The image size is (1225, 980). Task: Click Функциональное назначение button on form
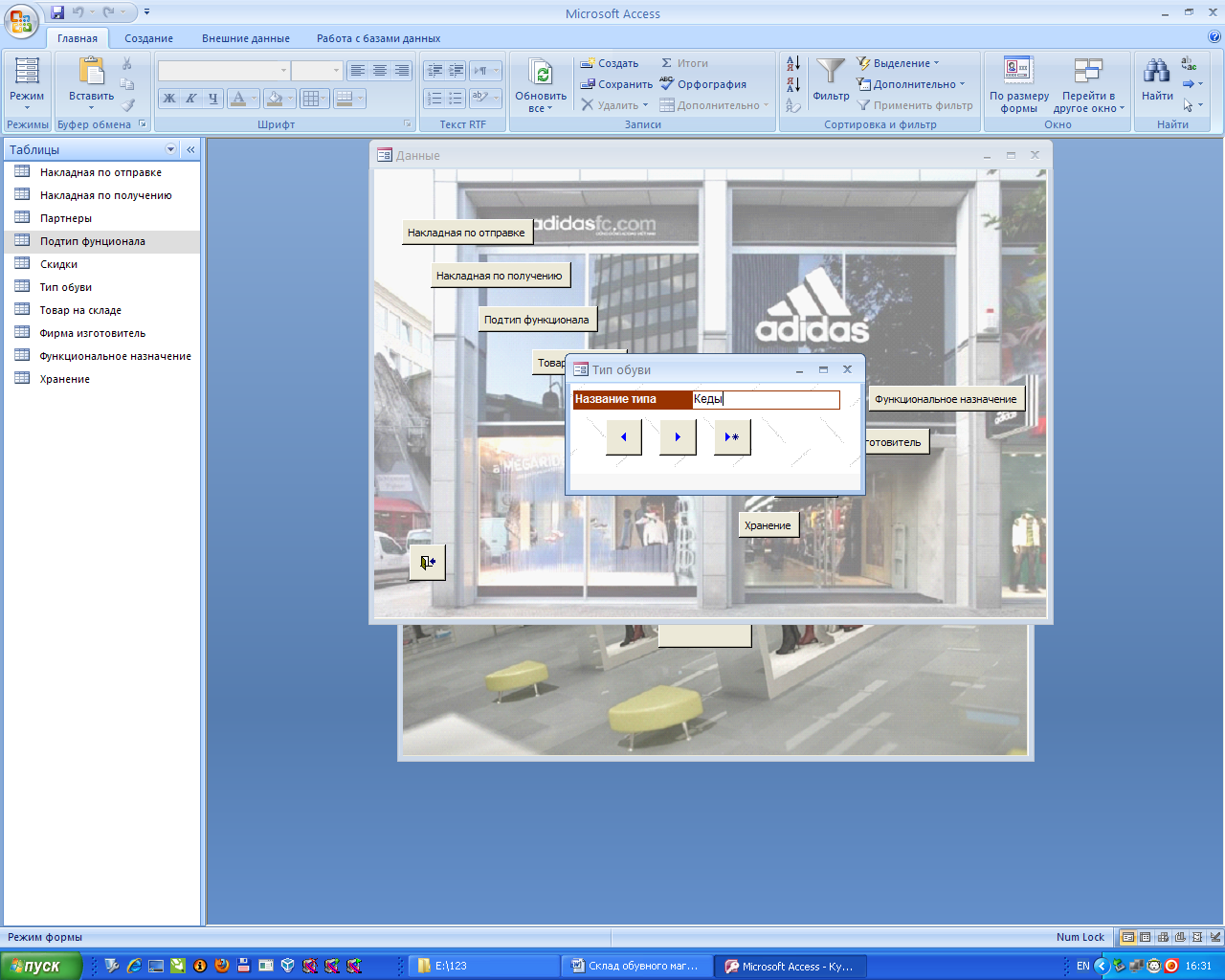coord(946,399)
